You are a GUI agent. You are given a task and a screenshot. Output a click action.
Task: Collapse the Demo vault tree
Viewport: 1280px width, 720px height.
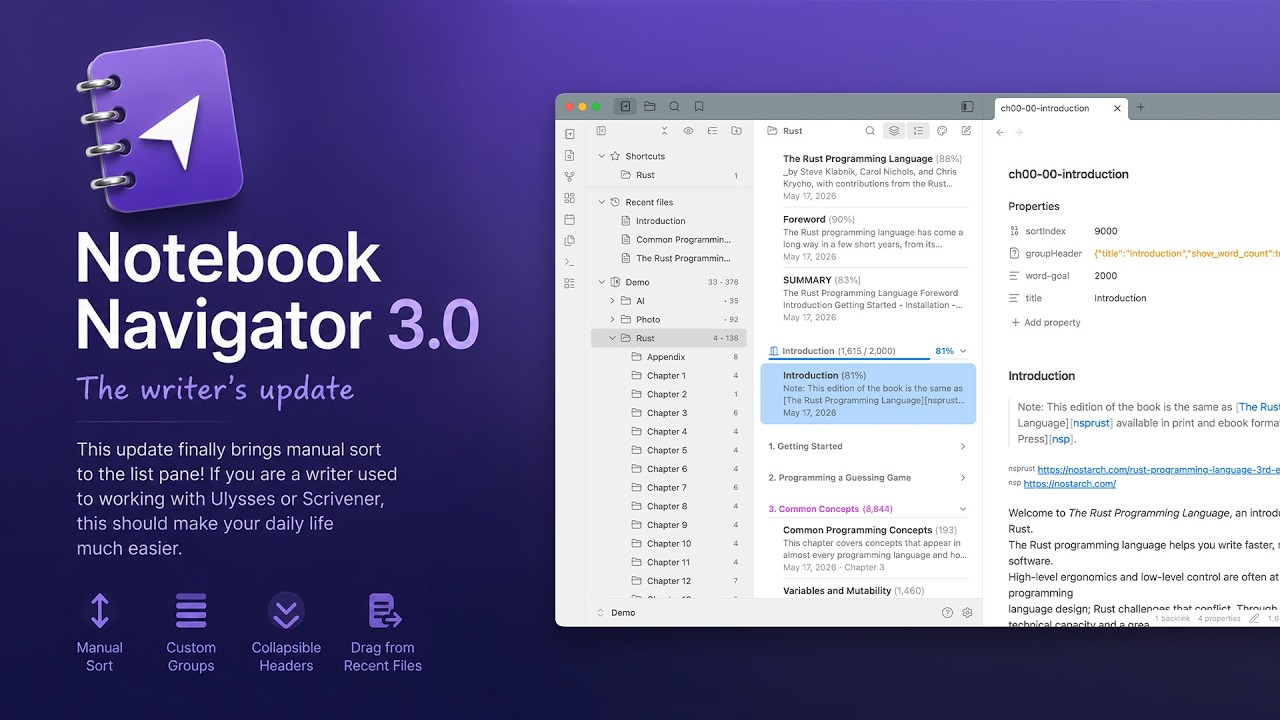(x=602, y=282)
